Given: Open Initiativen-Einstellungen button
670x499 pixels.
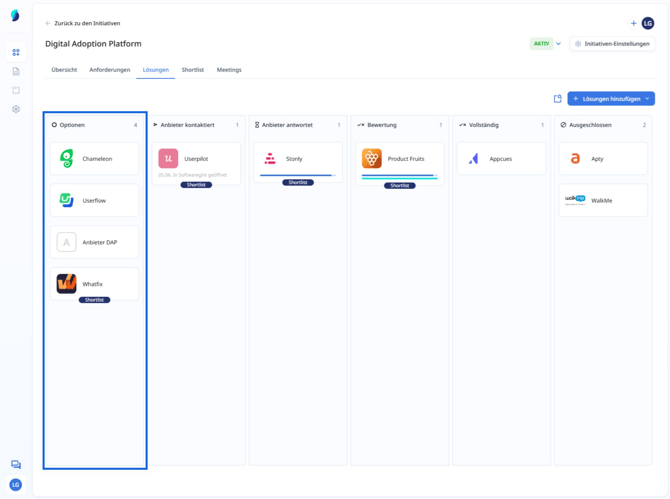Looking at the screenshot, I should click(612, 44).
